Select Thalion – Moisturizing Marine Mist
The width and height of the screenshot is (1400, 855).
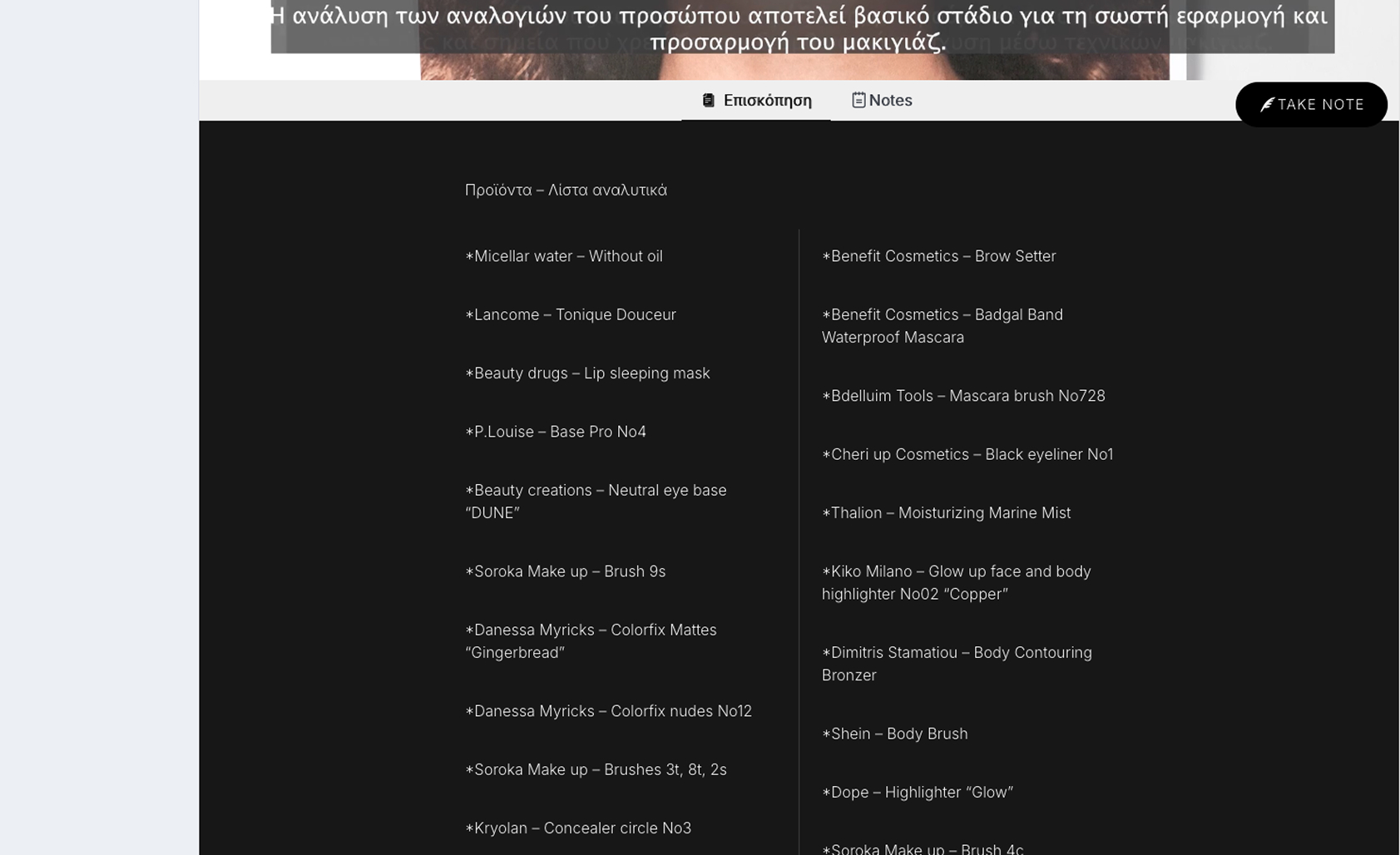coord(946,513)
